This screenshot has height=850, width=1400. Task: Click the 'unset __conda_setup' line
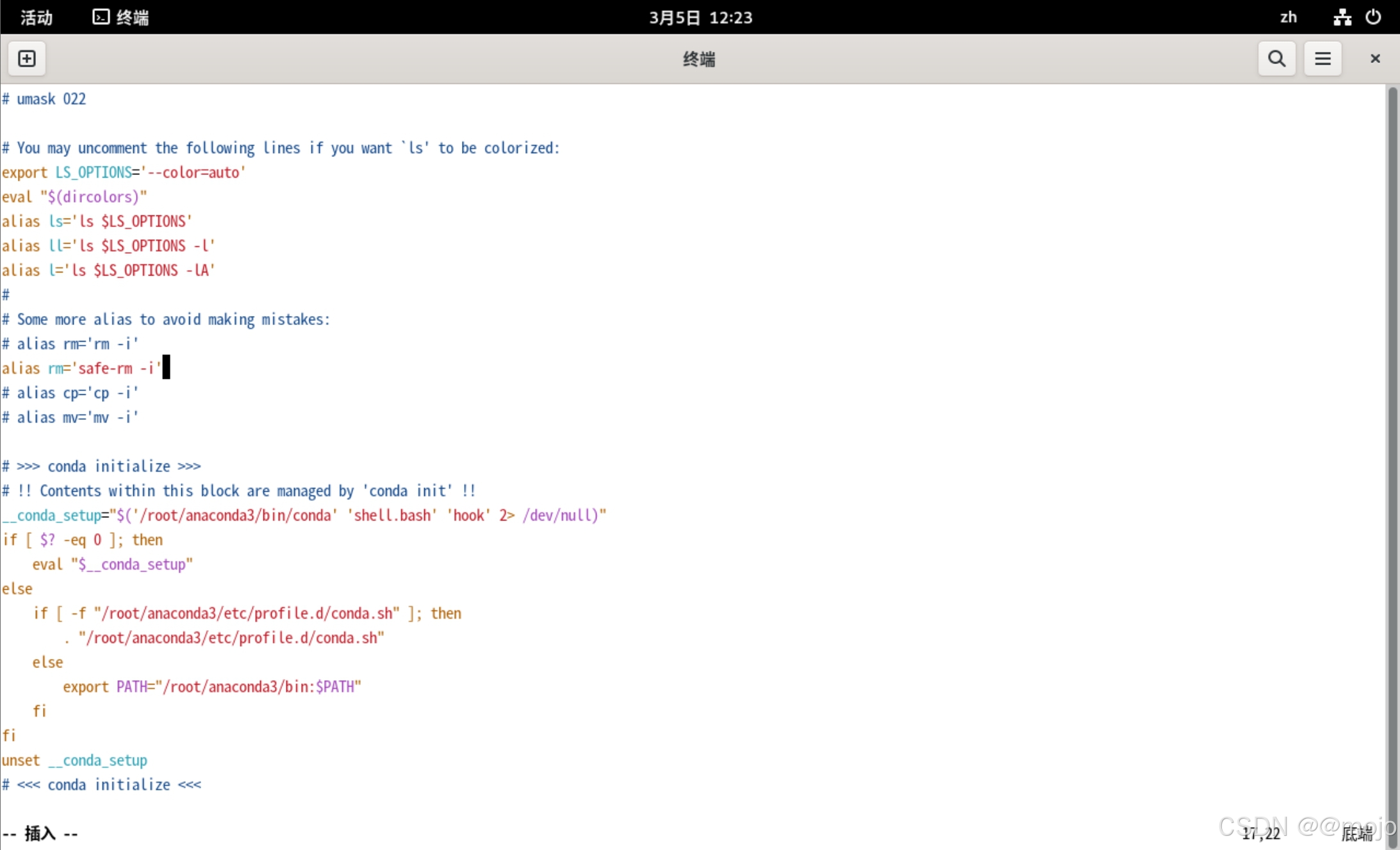[x=74, y=760]
